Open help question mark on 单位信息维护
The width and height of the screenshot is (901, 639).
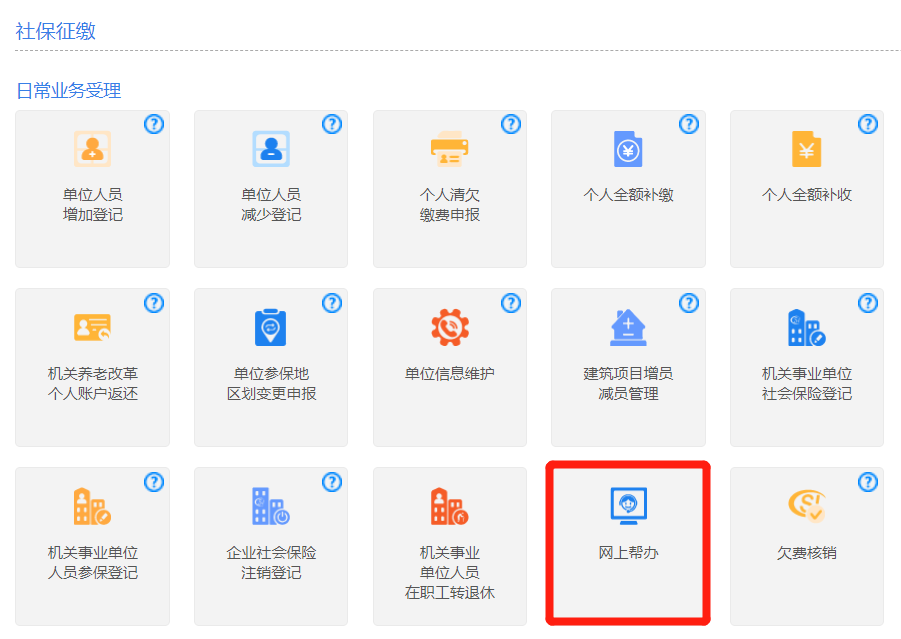(x=511, y=303)
